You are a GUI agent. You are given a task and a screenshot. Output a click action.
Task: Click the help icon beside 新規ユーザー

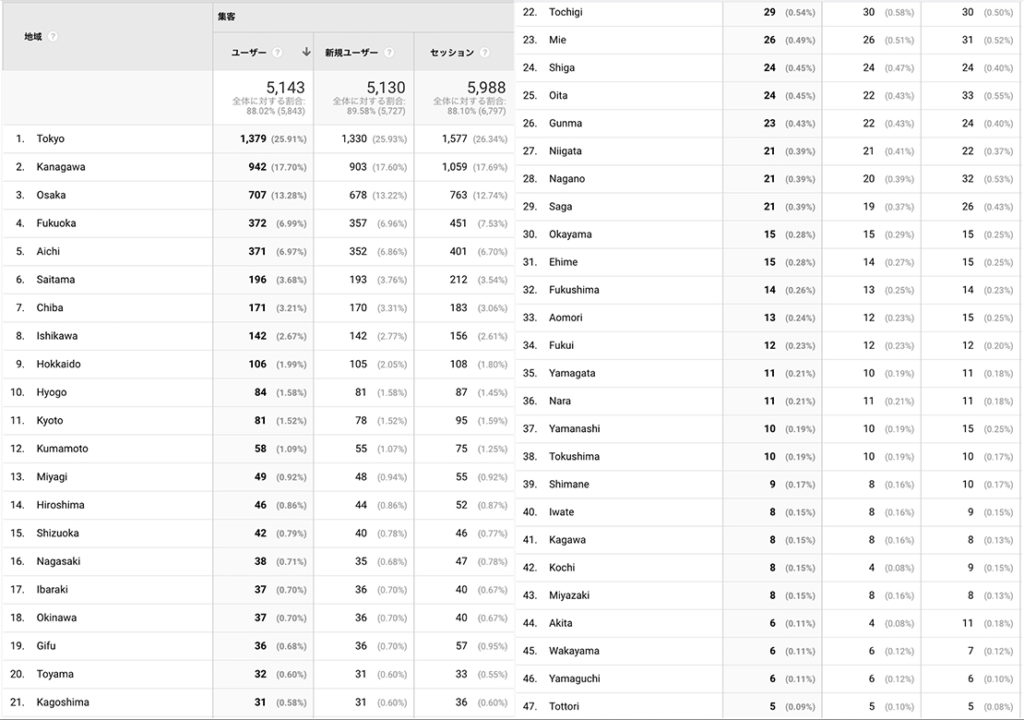(x=388, y=52)
